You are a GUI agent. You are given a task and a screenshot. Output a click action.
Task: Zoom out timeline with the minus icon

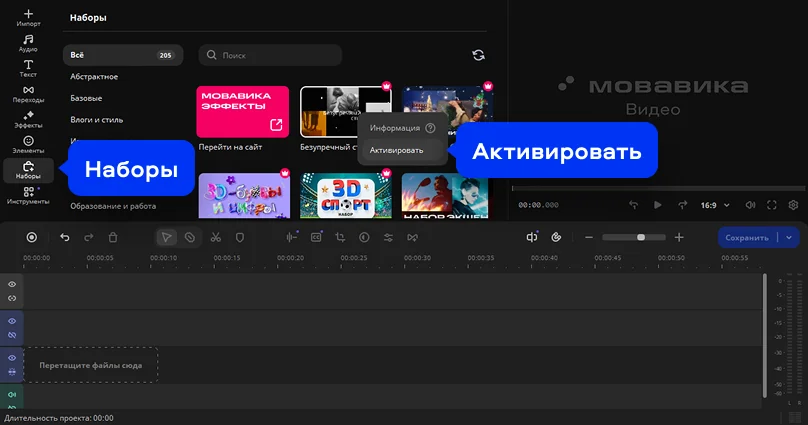coord(589,237)
